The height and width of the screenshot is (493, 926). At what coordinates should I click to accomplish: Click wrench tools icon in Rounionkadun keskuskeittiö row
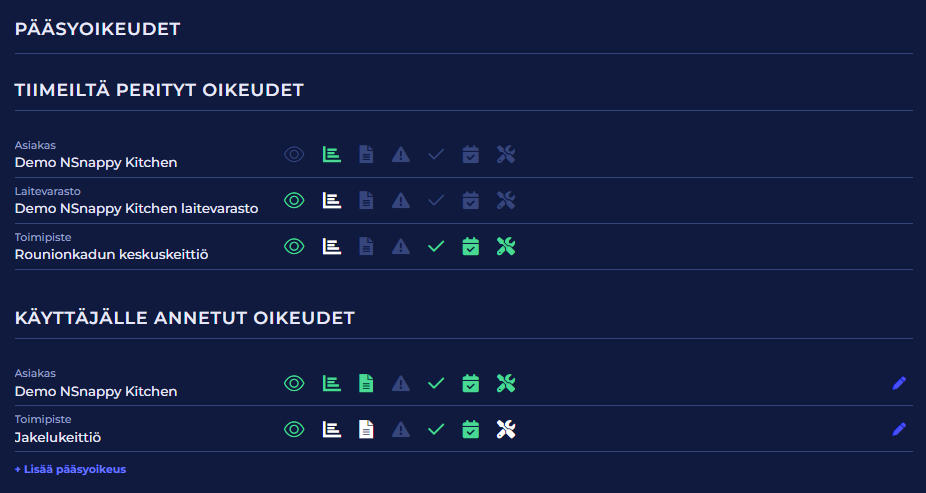(x=506, y=246)
